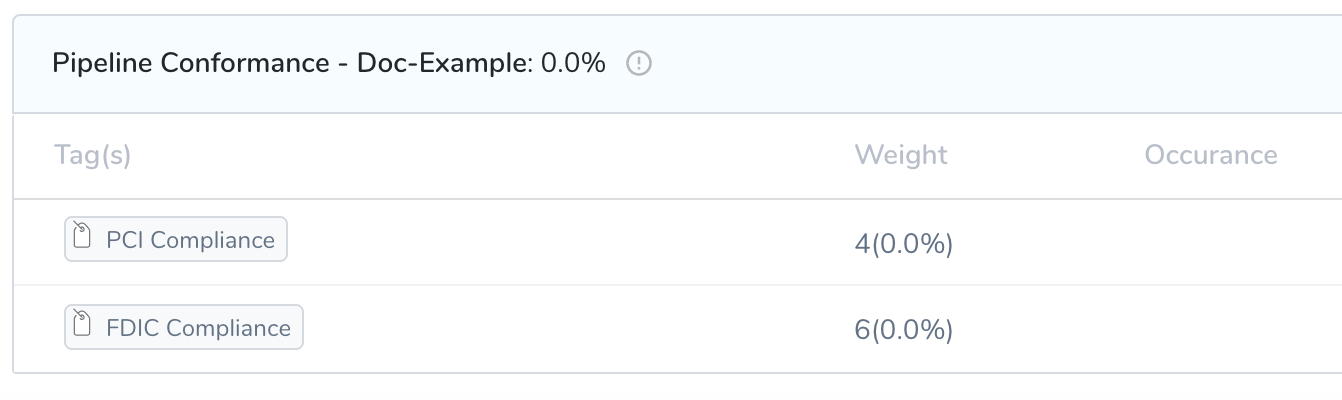Sort by the Weight column header
1342x400 pixels.
901,155
